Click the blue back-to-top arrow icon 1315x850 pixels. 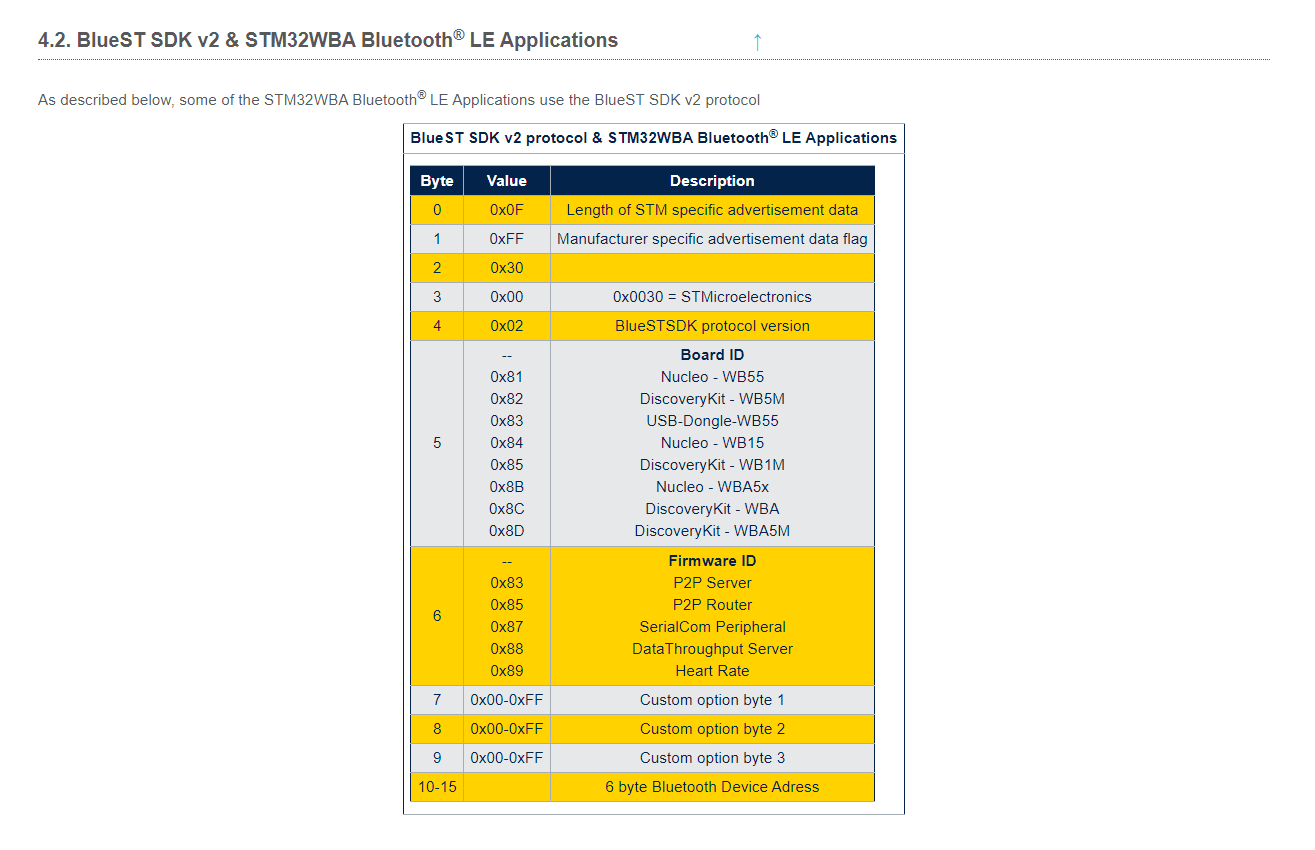(x=757, y=42)
